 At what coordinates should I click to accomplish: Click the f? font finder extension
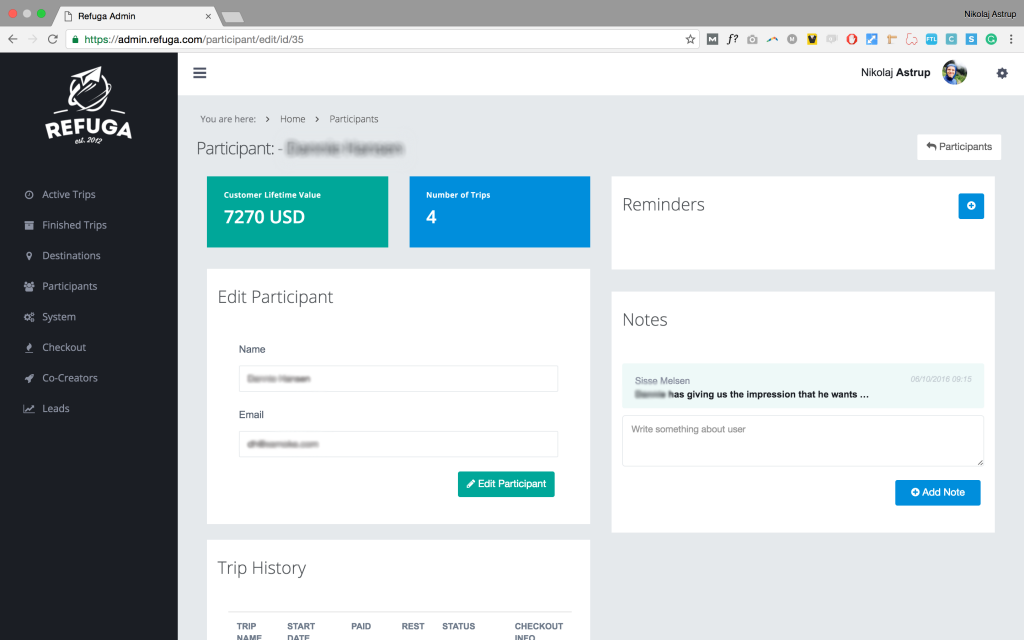click(732, 39)
